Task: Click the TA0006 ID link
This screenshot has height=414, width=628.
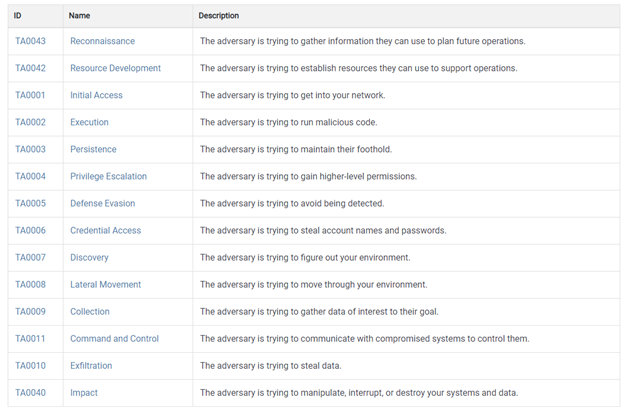Action: 28,230
